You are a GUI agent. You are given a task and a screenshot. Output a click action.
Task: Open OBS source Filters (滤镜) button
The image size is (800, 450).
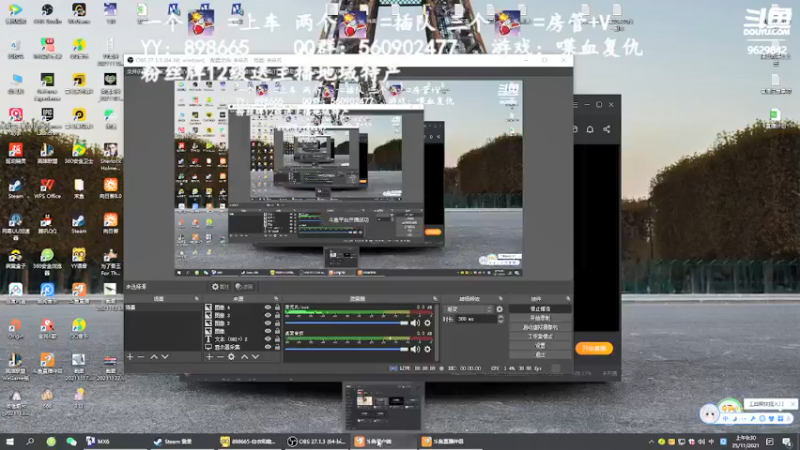(x=244, y=287)
